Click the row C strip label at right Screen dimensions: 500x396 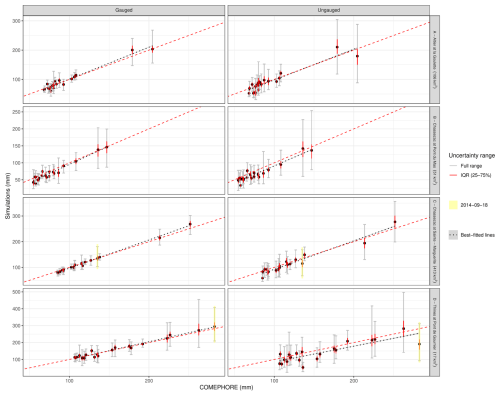pyautogui.click(x=434, y=241)
